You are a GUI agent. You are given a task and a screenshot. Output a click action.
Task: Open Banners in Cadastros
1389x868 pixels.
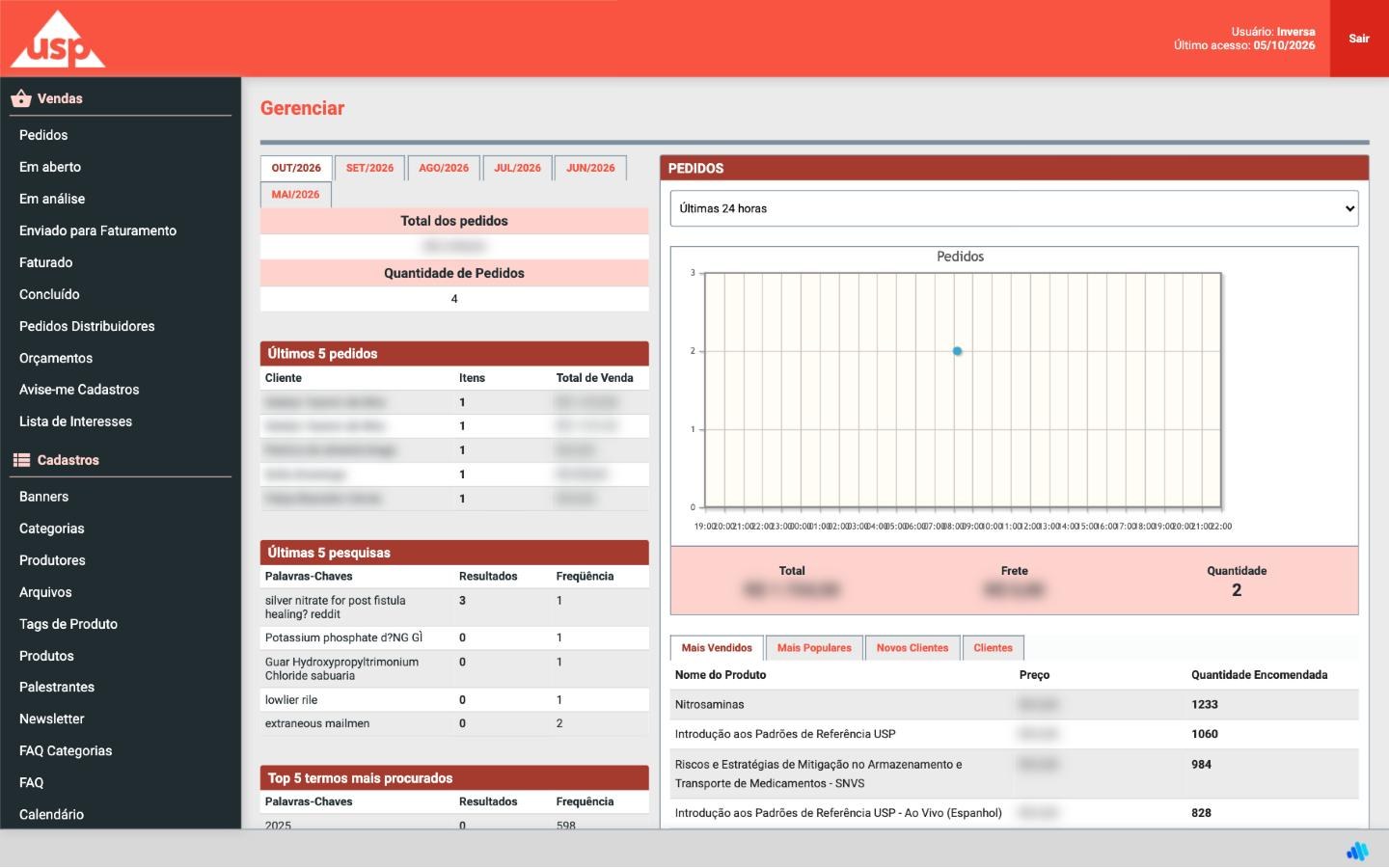click(43, 497)
